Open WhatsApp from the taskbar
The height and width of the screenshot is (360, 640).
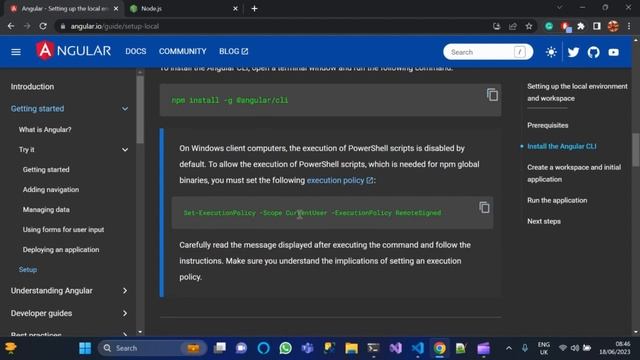[x=285, y=348]
